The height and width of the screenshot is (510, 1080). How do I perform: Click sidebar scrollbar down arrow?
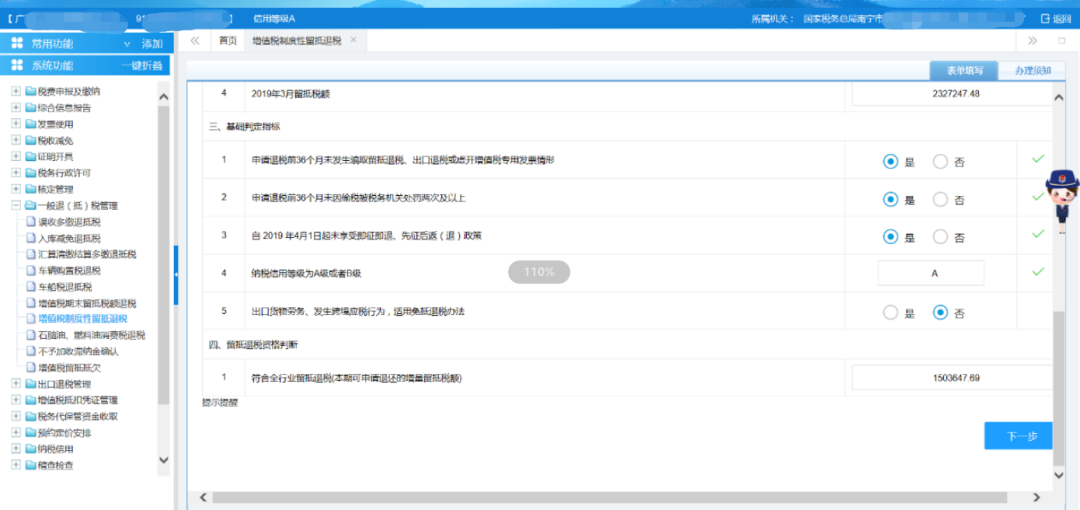[163, 459]
